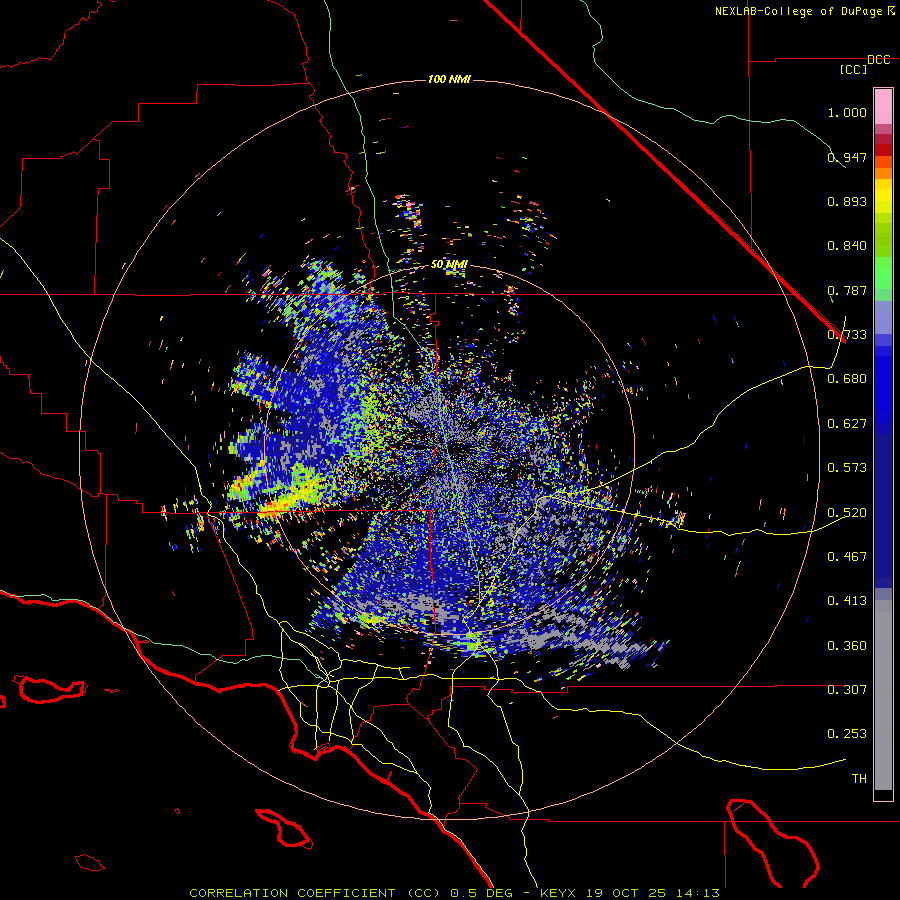Select the 0.627 scale value
Screen dimensions: 900x900
click(847, 424)
